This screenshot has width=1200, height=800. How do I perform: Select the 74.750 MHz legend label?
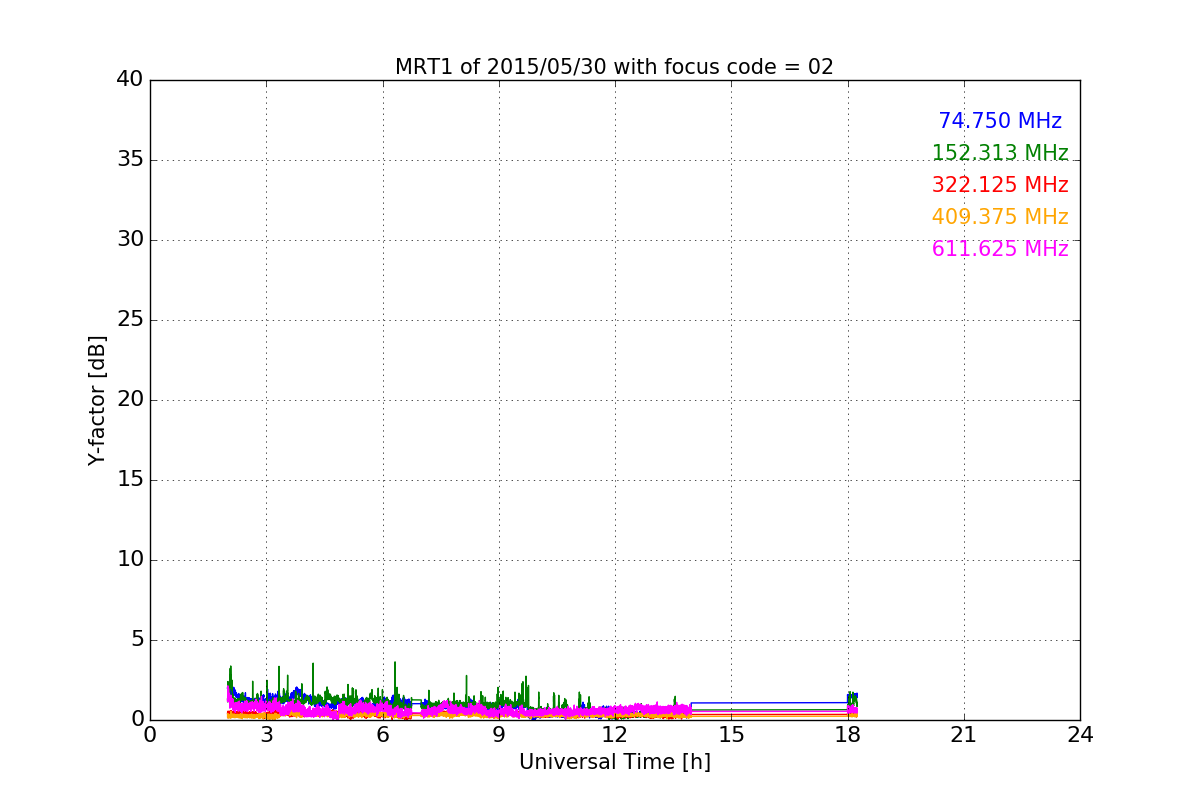(1000, 121)
